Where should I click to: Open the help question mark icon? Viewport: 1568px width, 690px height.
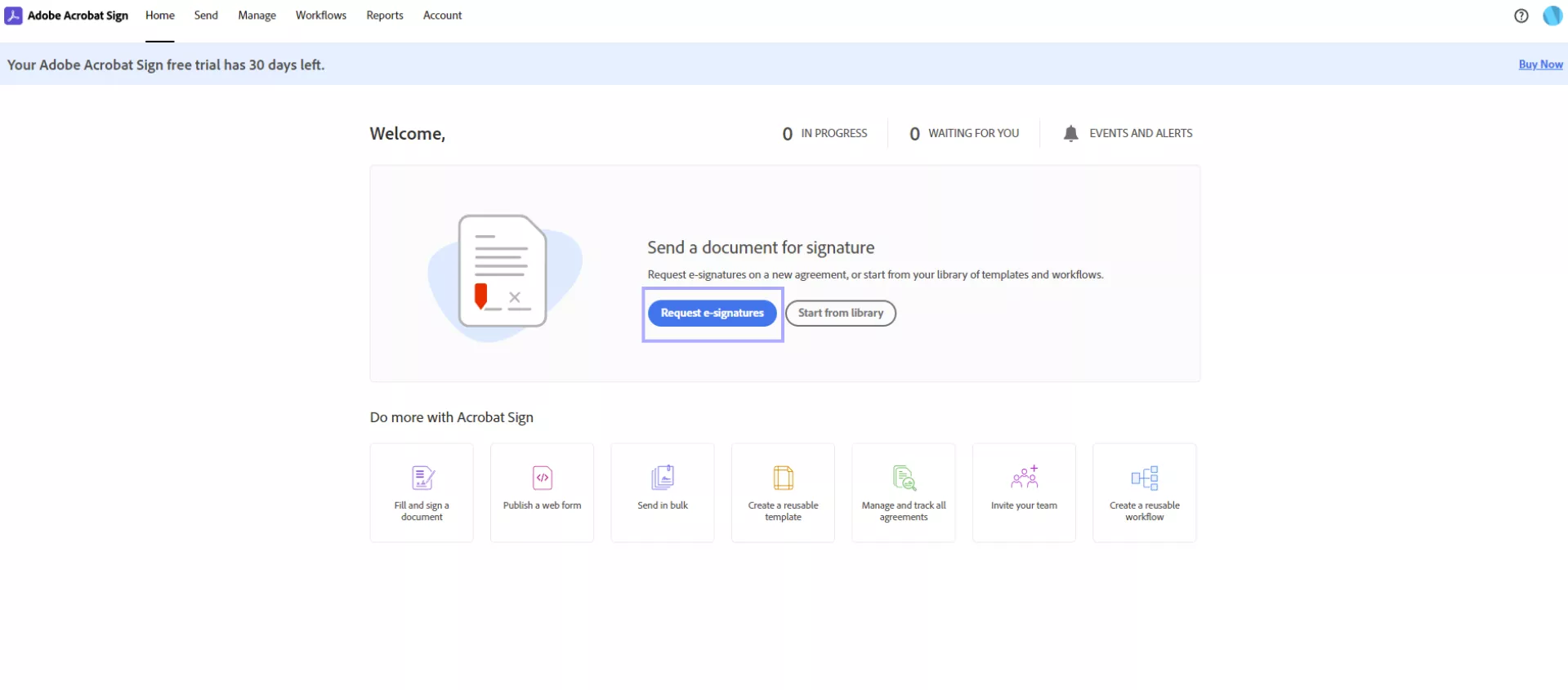pyautogui.click(x=1521, y=16)
